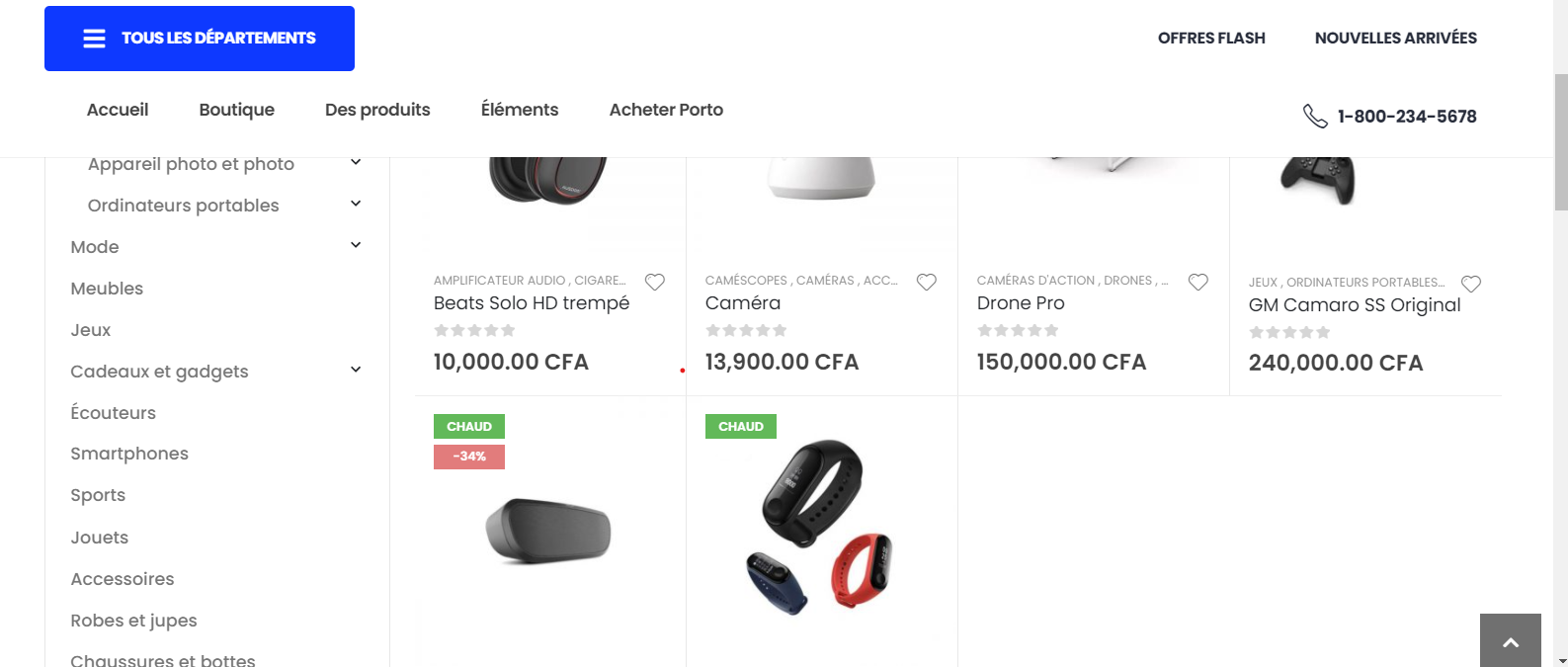Expand the Mode category chevron

356,245
